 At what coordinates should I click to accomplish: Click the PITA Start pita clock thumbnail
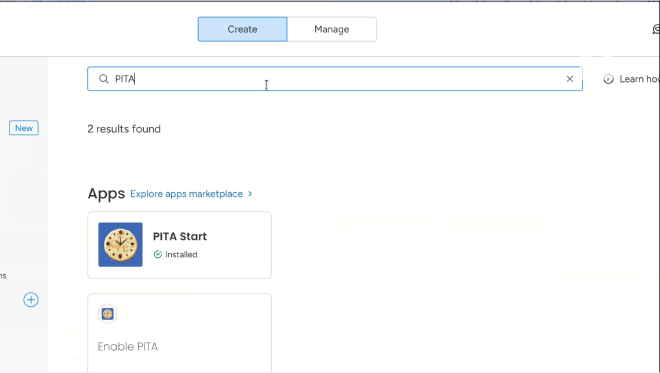(x=120, y=245)
